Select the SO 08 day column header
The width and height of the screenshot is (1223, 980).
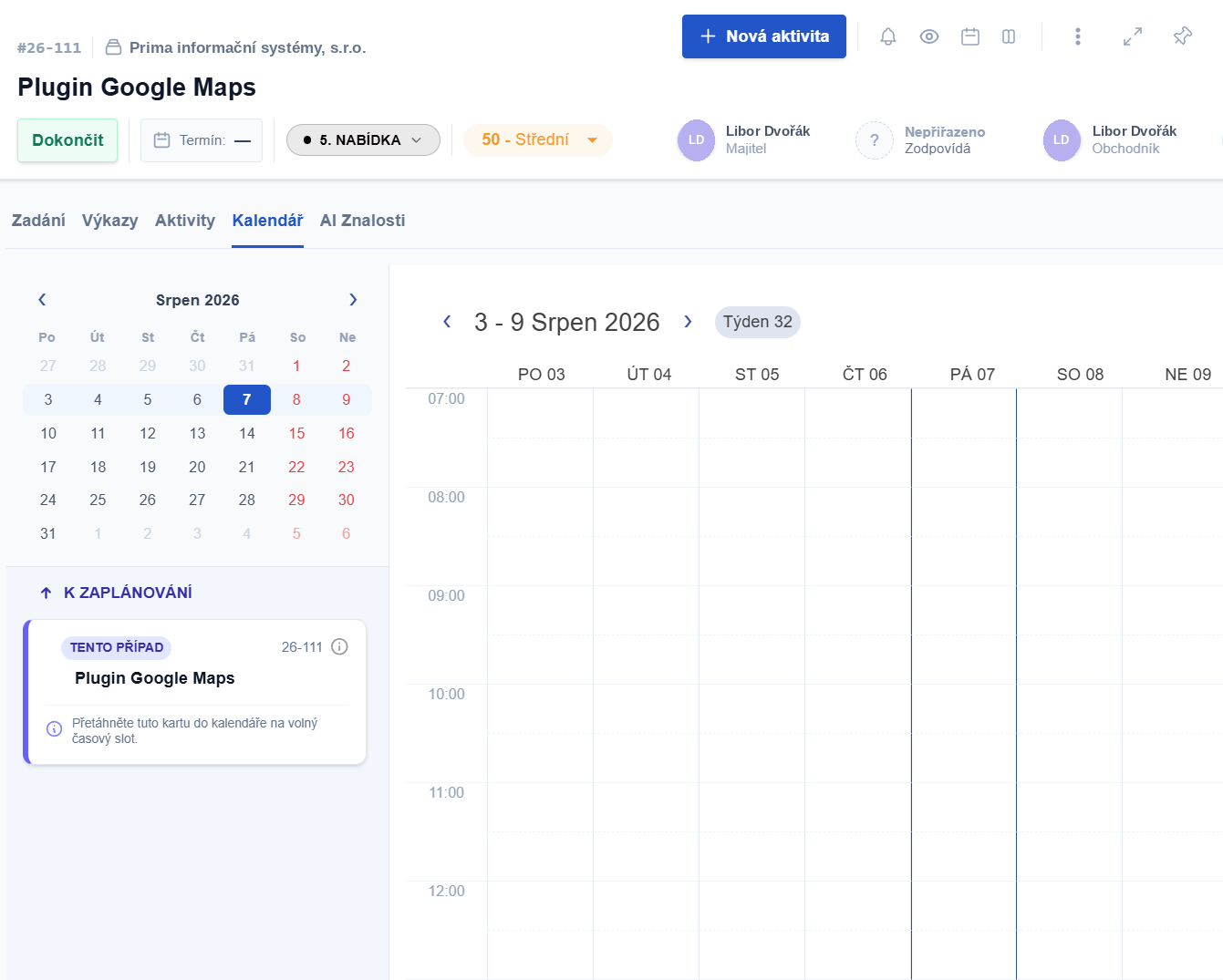coord(1080,375)
